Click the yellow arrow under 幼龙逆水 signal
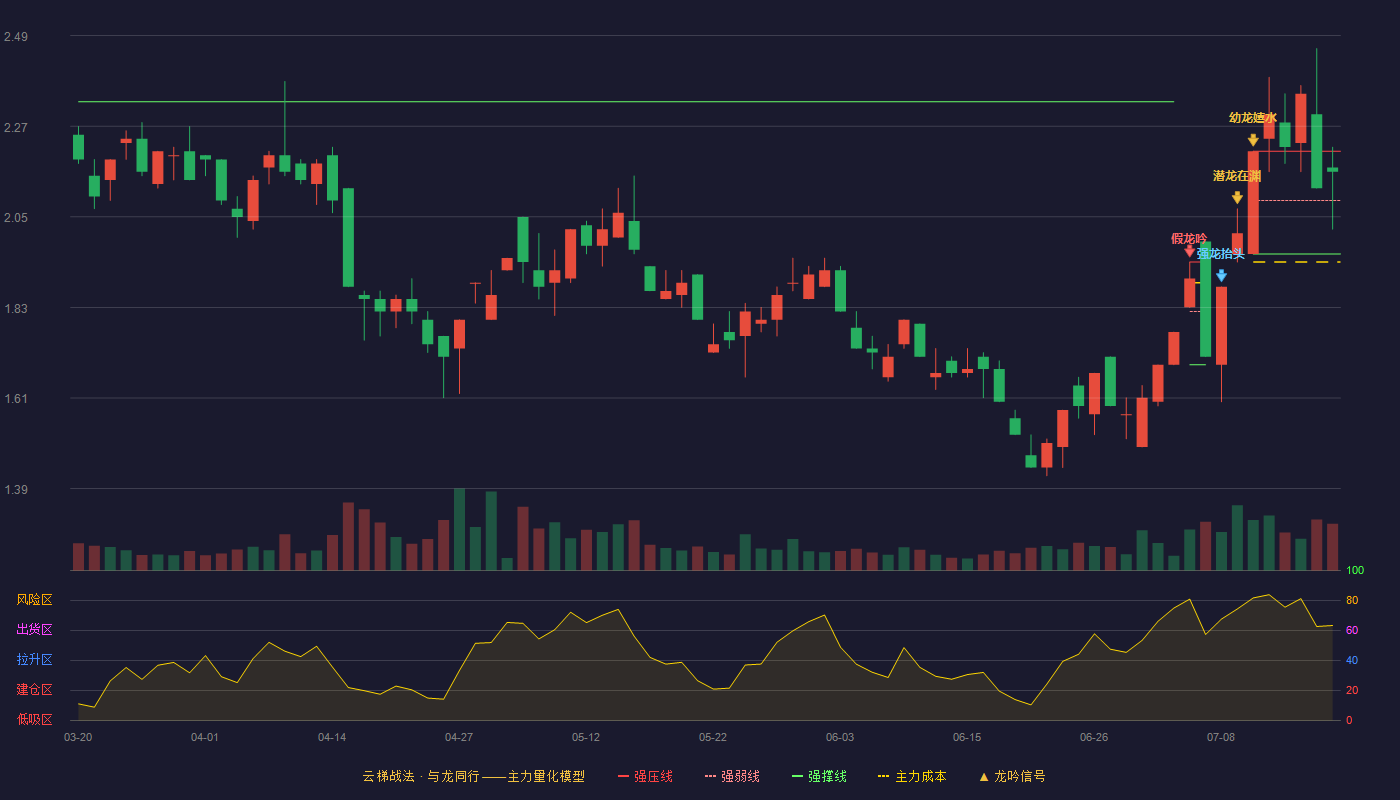Screen dimensions: 1400x800 click(1253, 140)
